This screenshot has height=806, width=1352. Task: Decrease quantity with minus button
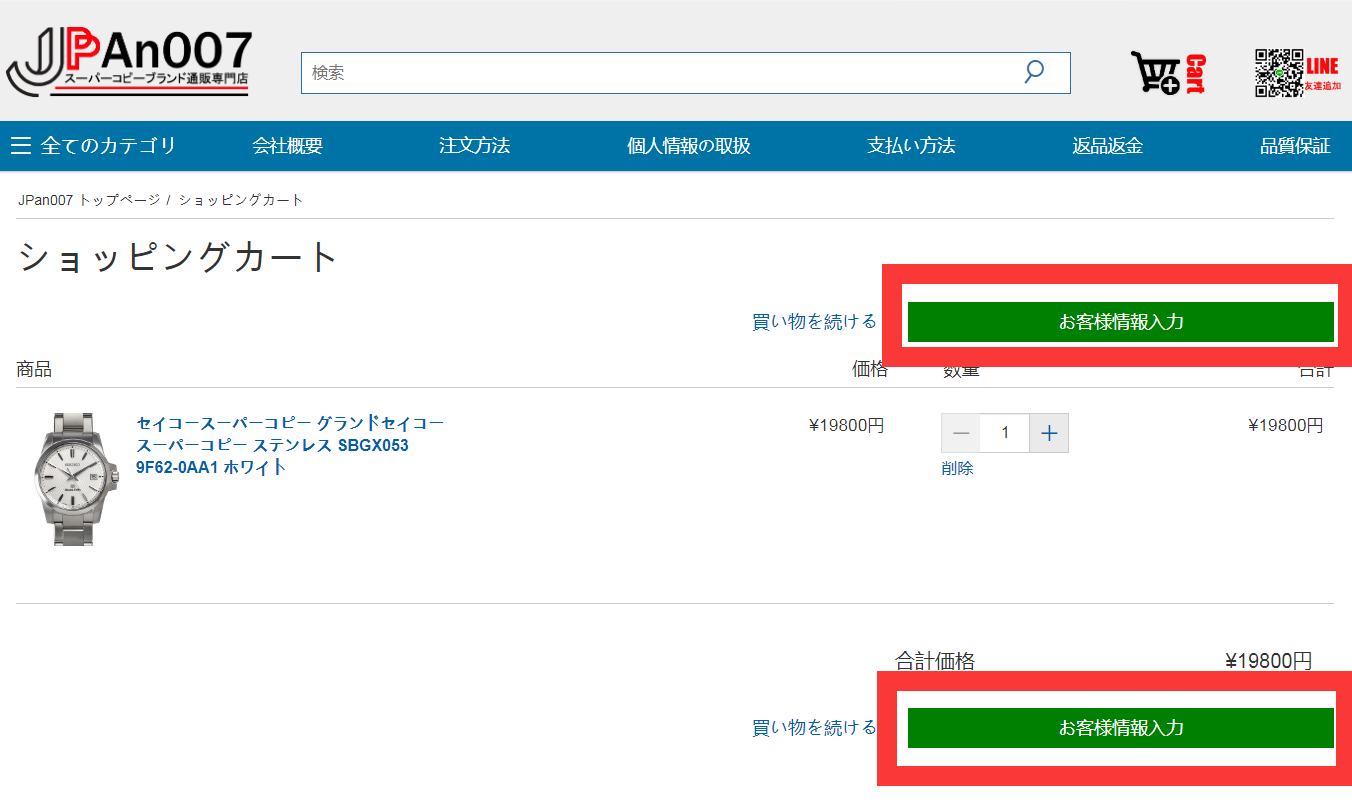961,433
